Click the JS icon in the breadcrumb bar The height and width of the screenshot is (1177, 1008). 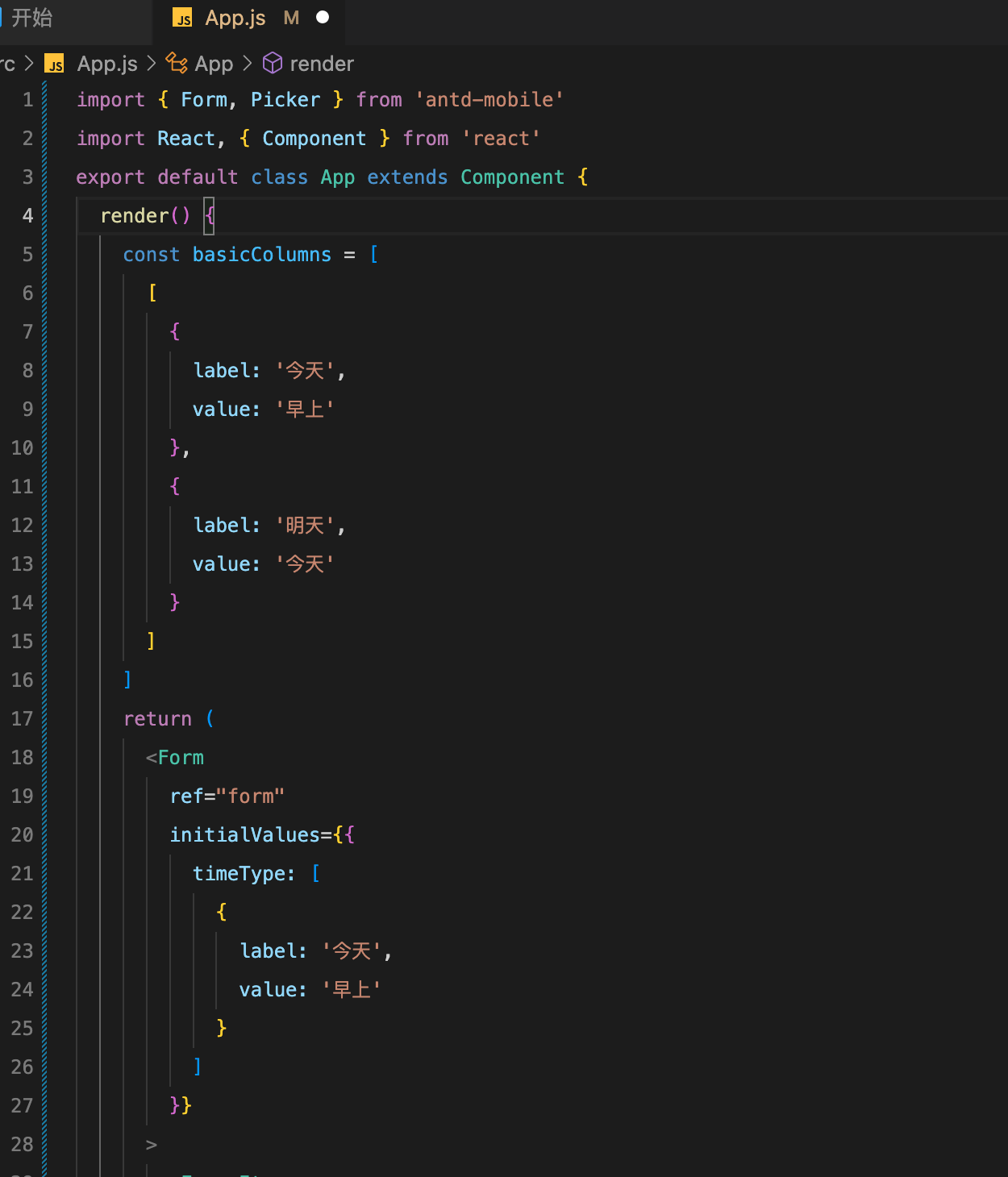[x=54, y=64]
